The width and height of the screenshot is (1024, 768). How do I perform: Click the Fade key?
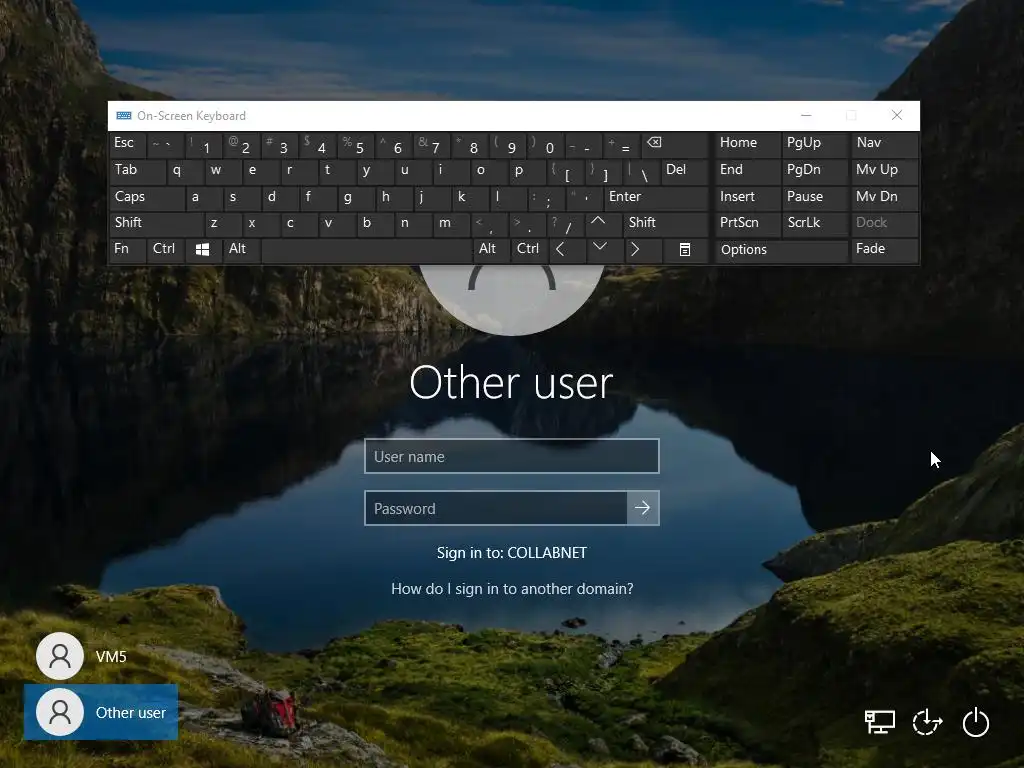tap(885, 250)
